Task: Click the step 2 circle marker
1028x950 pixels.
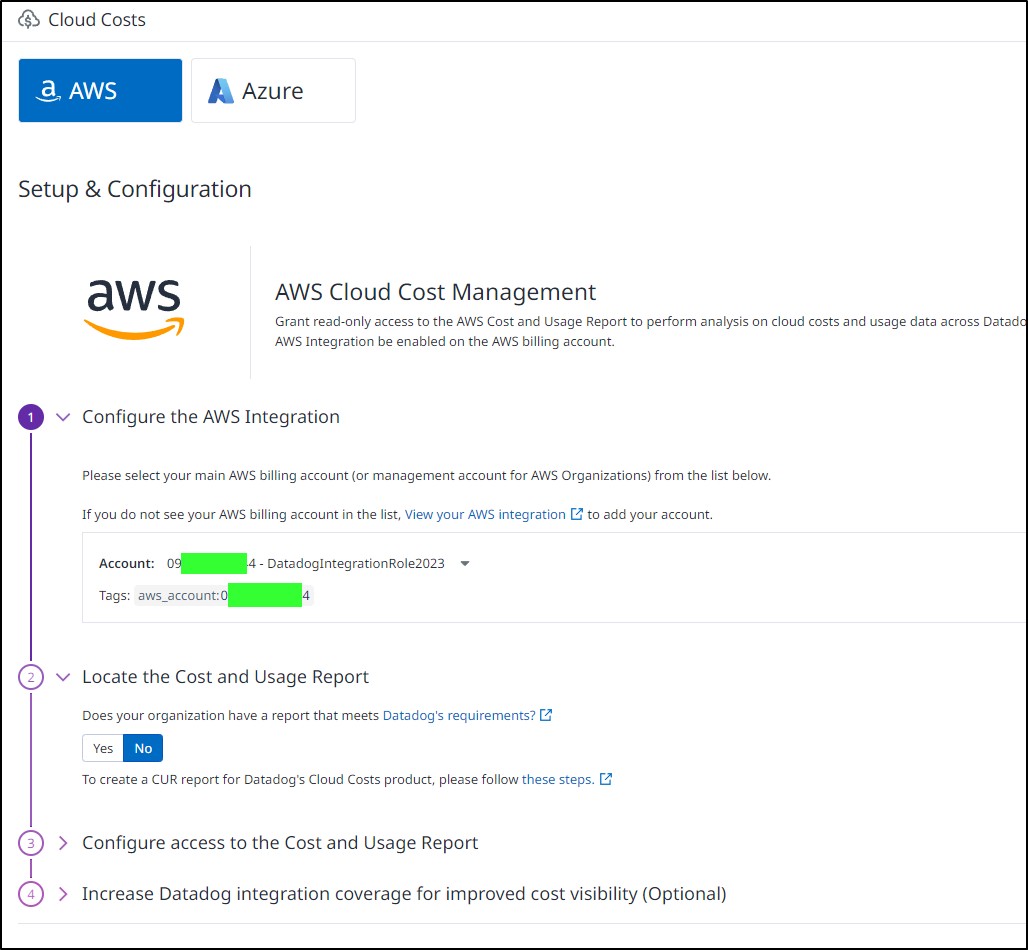Action: [x=31, y=677]
